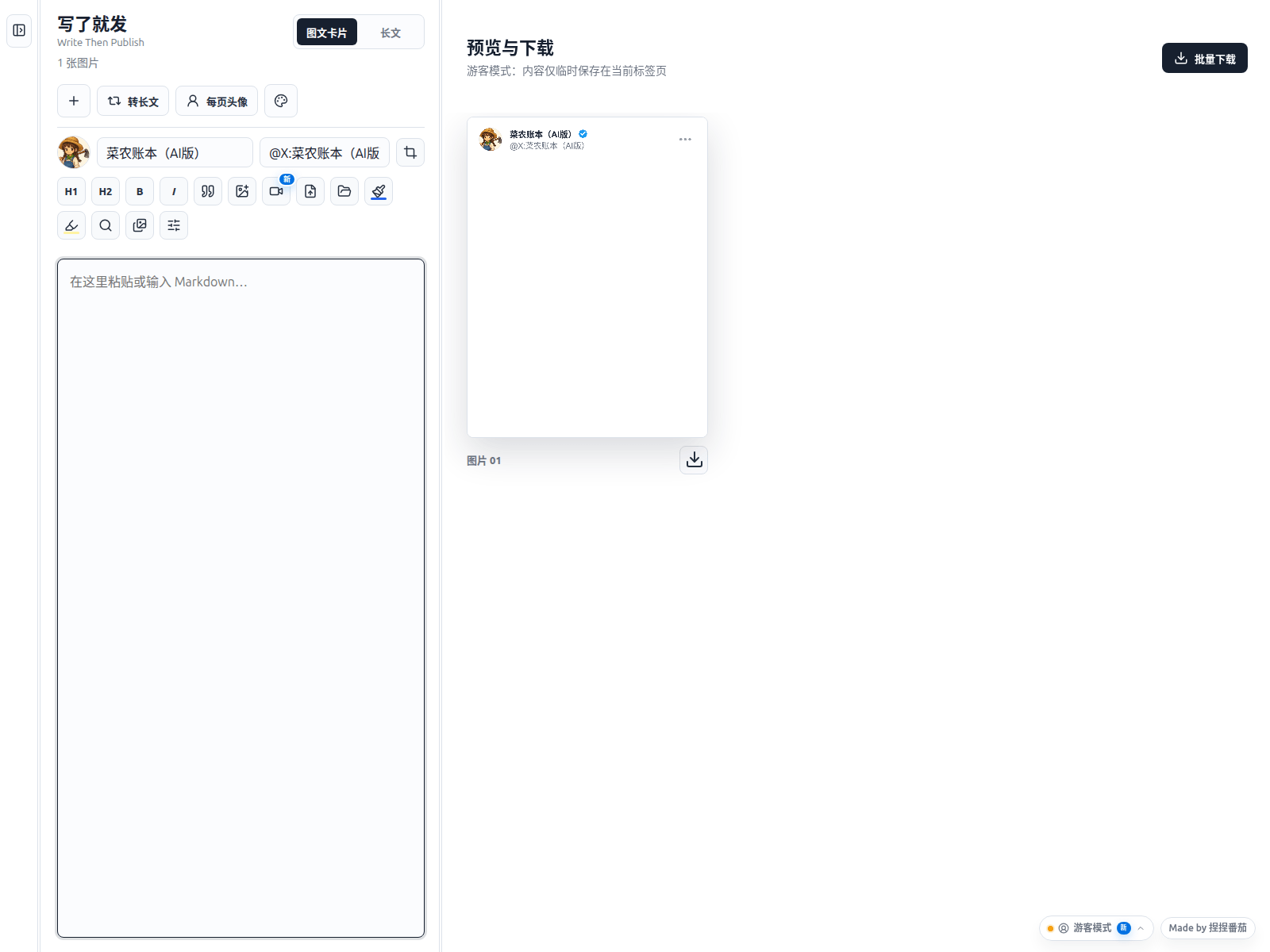This screenshot has height=952, width=1270.
Task: Apply italic formatting
Action: pyautogui.click(x=174, y=191)
